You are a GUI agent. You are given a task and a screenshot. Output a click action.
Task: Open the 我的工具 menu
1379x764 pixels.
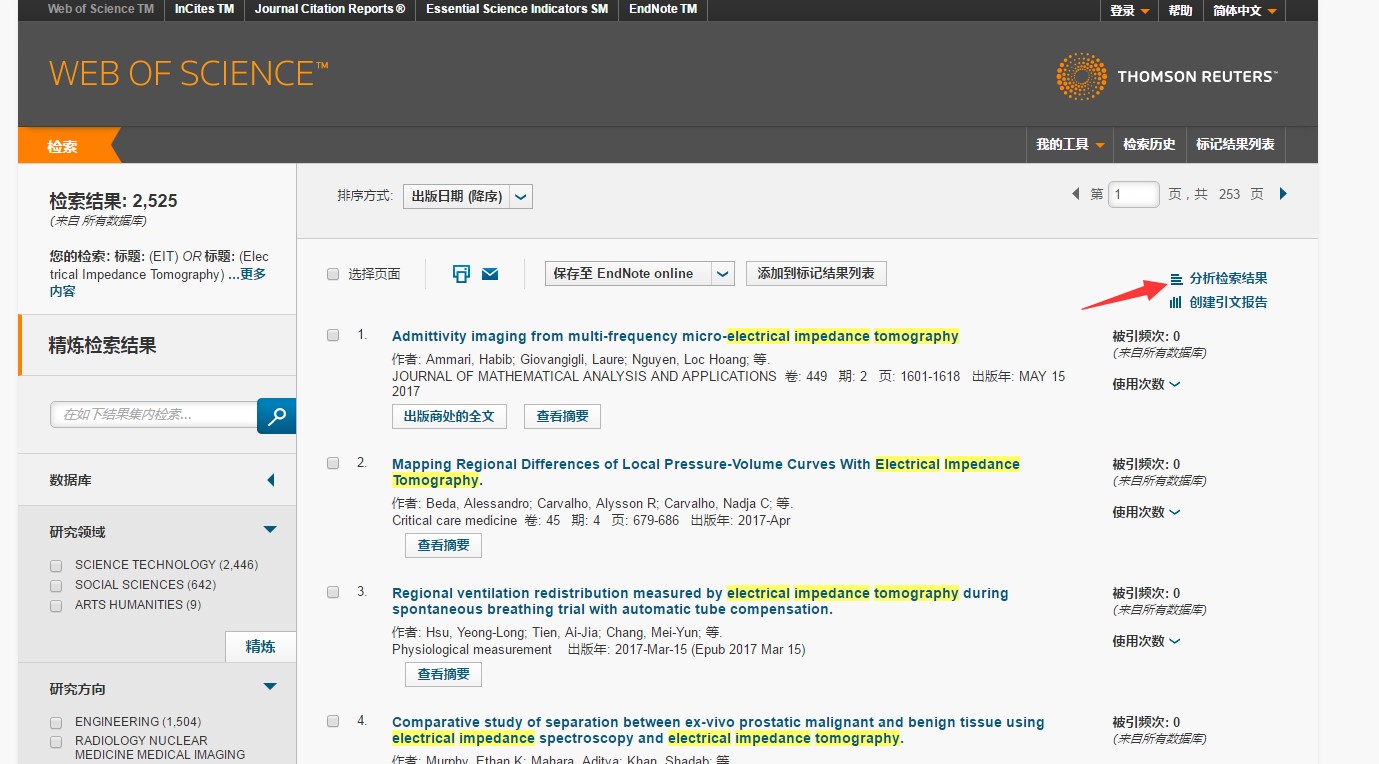1070,145
